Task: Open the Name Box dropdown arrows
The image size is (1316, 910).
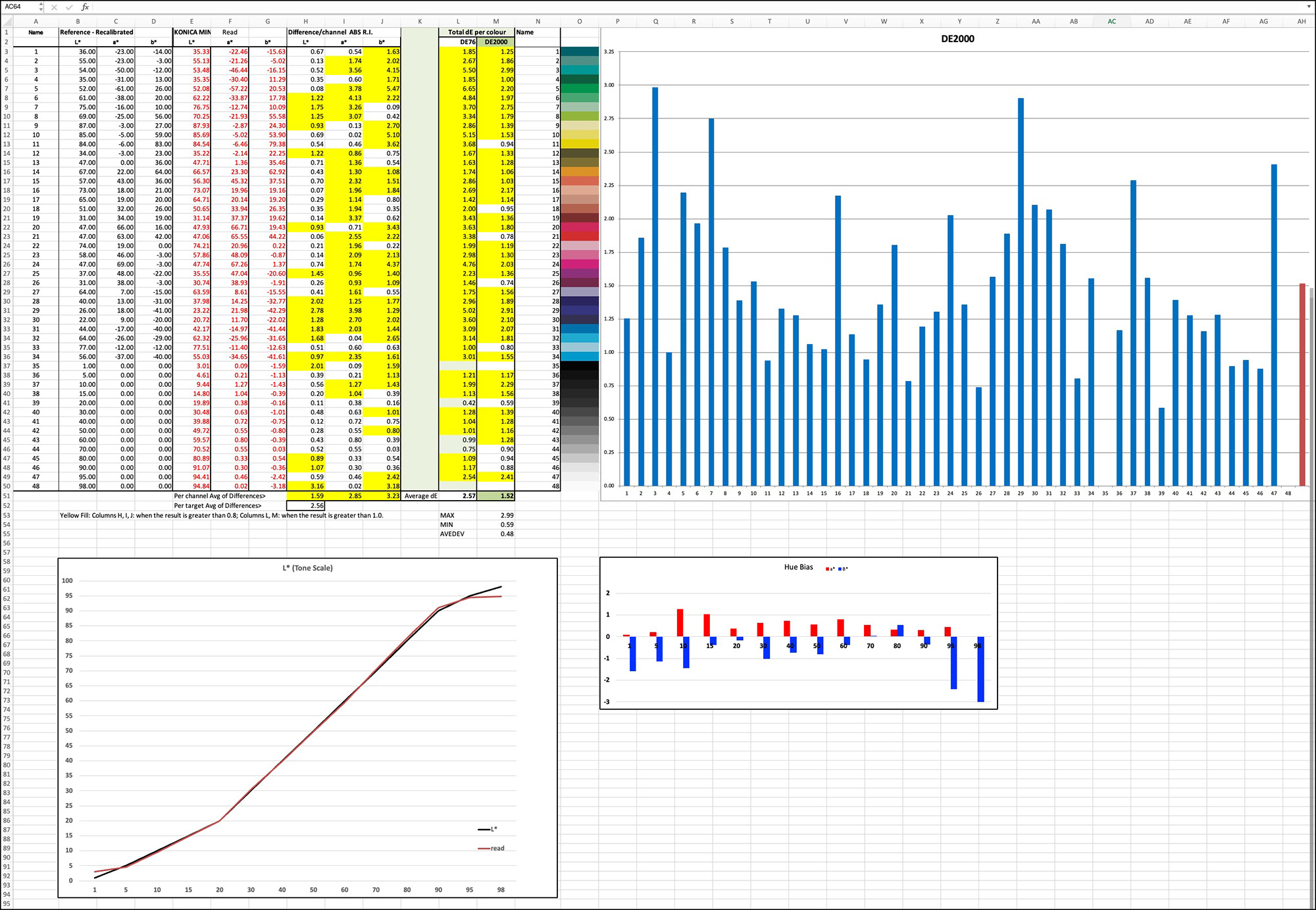Action: pyautogui.click(x=41, y=7)
